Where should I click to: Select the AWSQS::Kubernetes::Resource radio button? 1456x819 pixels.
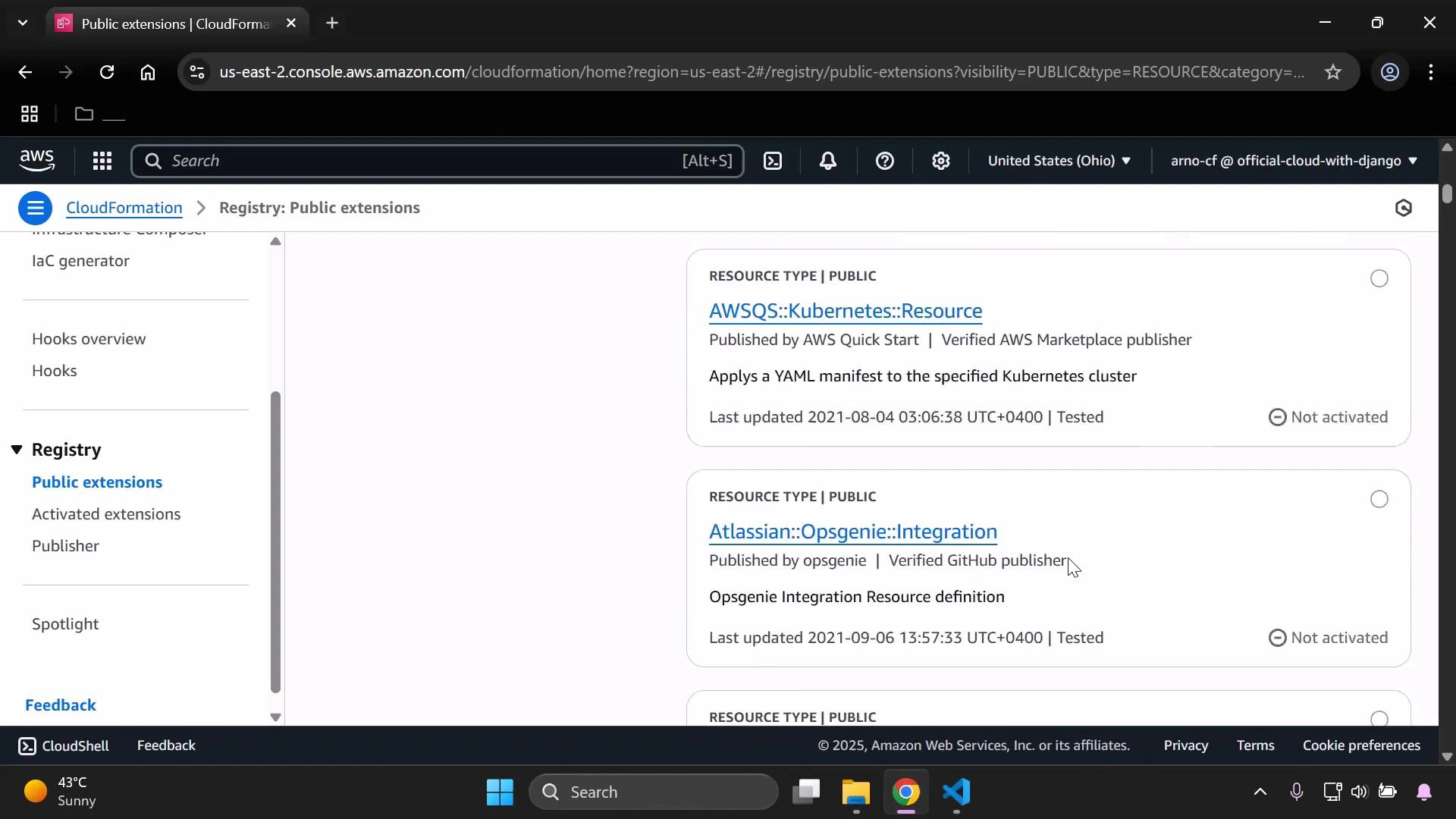(1379, 278)
